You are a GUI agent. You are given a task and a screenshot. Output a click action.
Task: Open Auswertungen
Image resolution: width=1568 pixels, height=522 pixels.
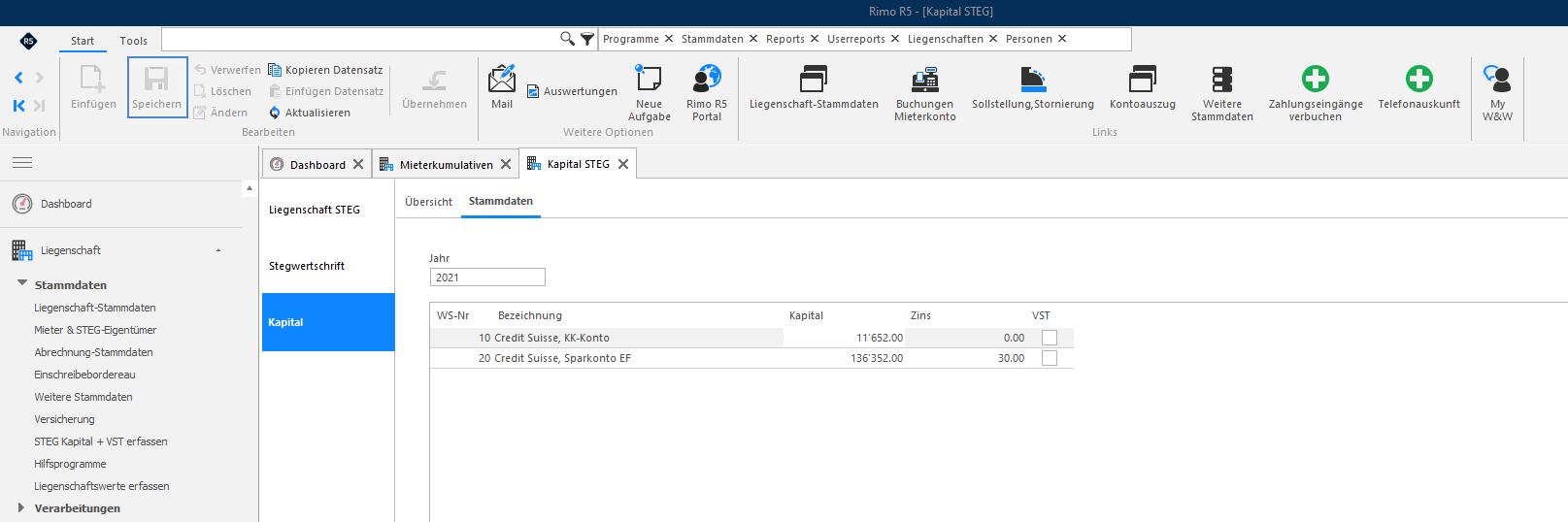click(572, 91)
